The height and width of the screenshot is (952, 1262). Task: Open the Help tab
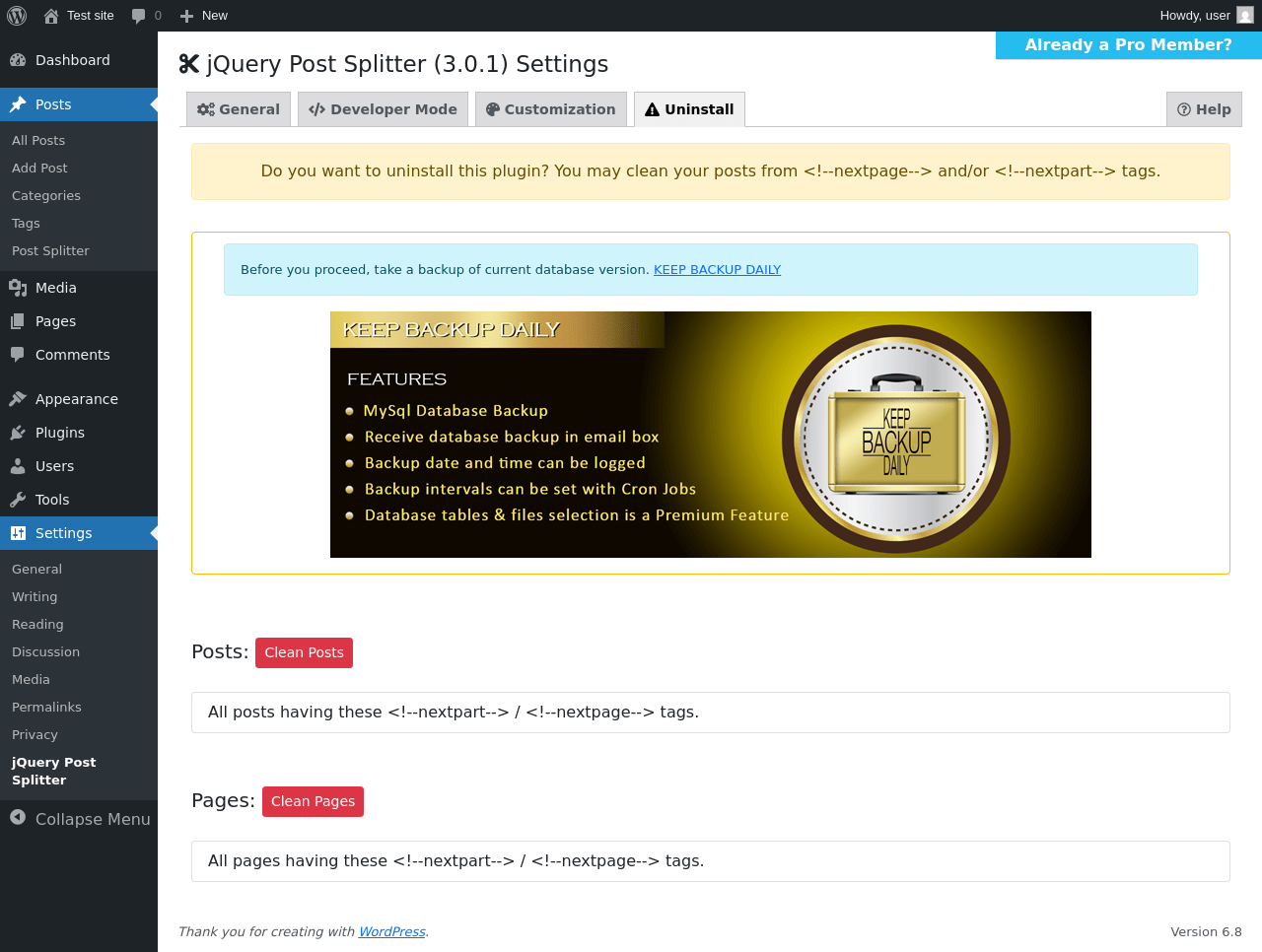tap(1204, 109)
